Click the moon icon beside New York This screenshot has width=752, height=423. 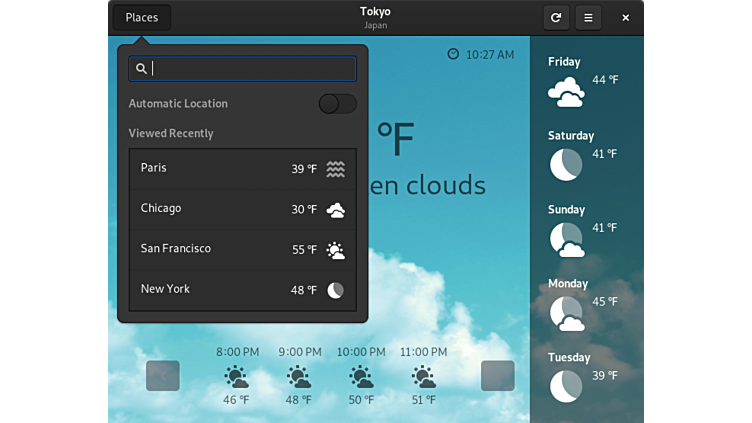pyautogui.click(x=336, y=290)
